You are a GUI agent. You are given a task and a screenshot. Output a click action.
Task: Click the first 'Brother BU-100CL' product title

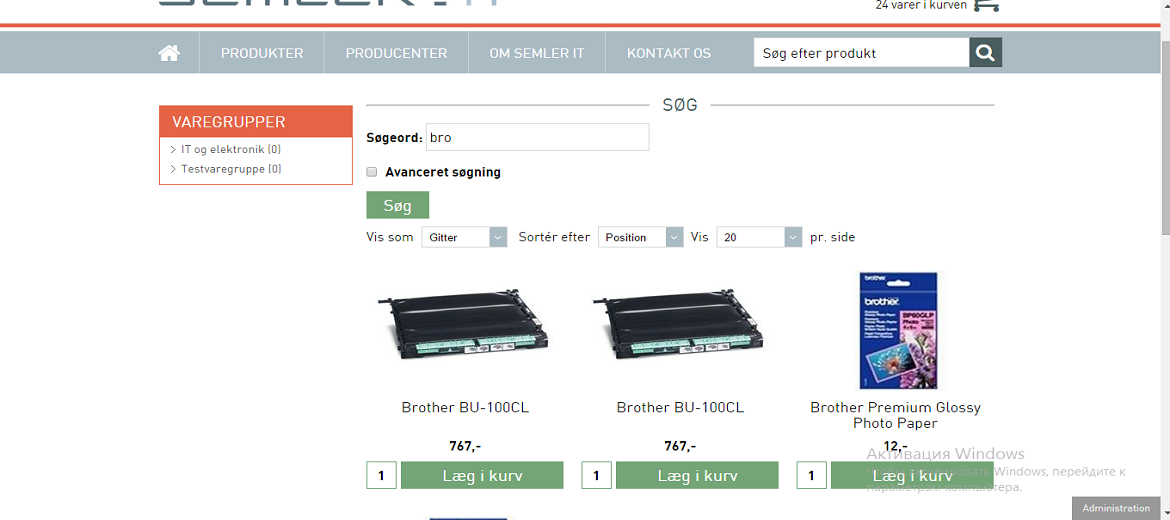pyautogui.click(x=465, y=408)
